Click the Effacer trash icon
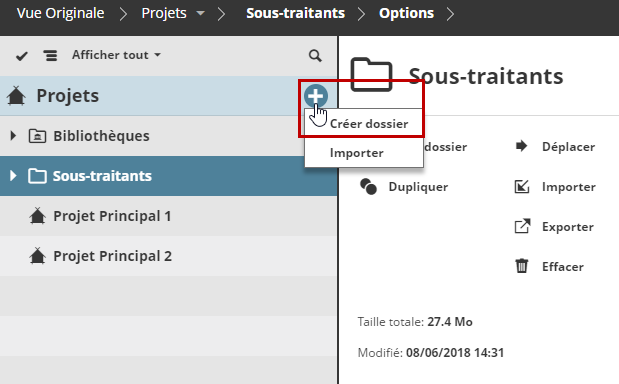 click(521, 266)
